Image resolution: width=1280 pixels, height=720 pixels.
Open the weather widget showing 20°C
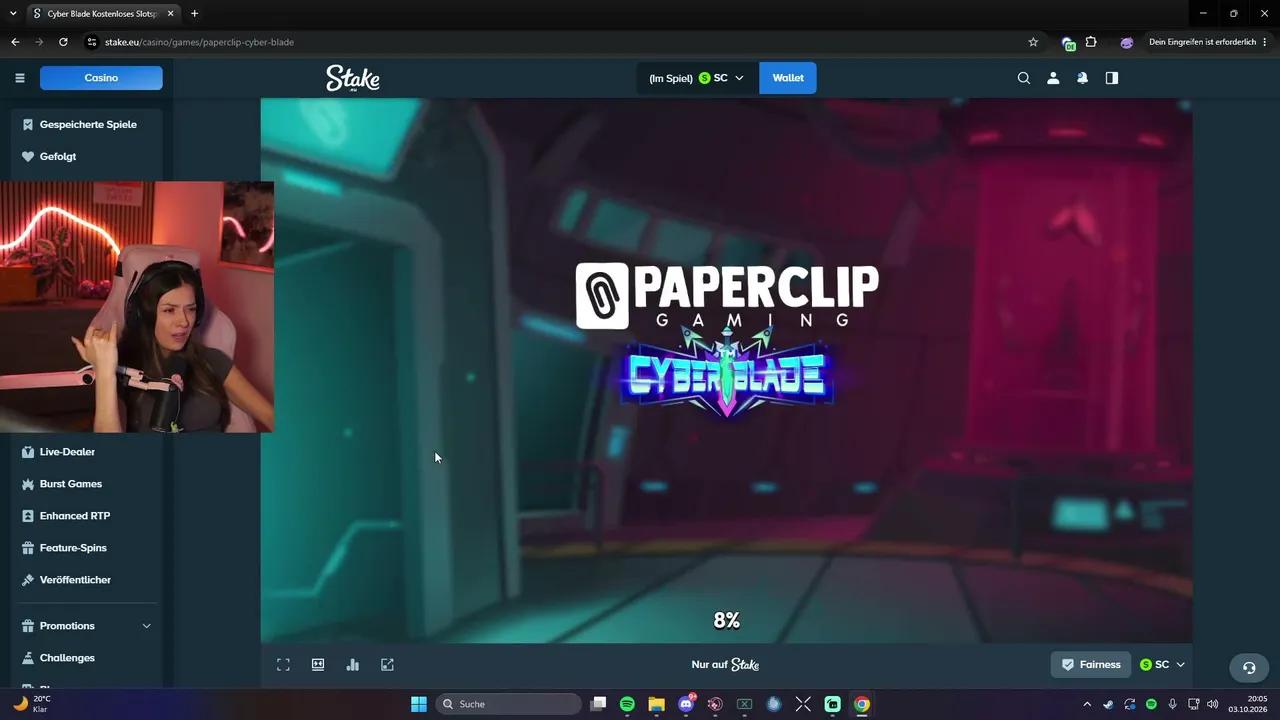coord(30,704)
